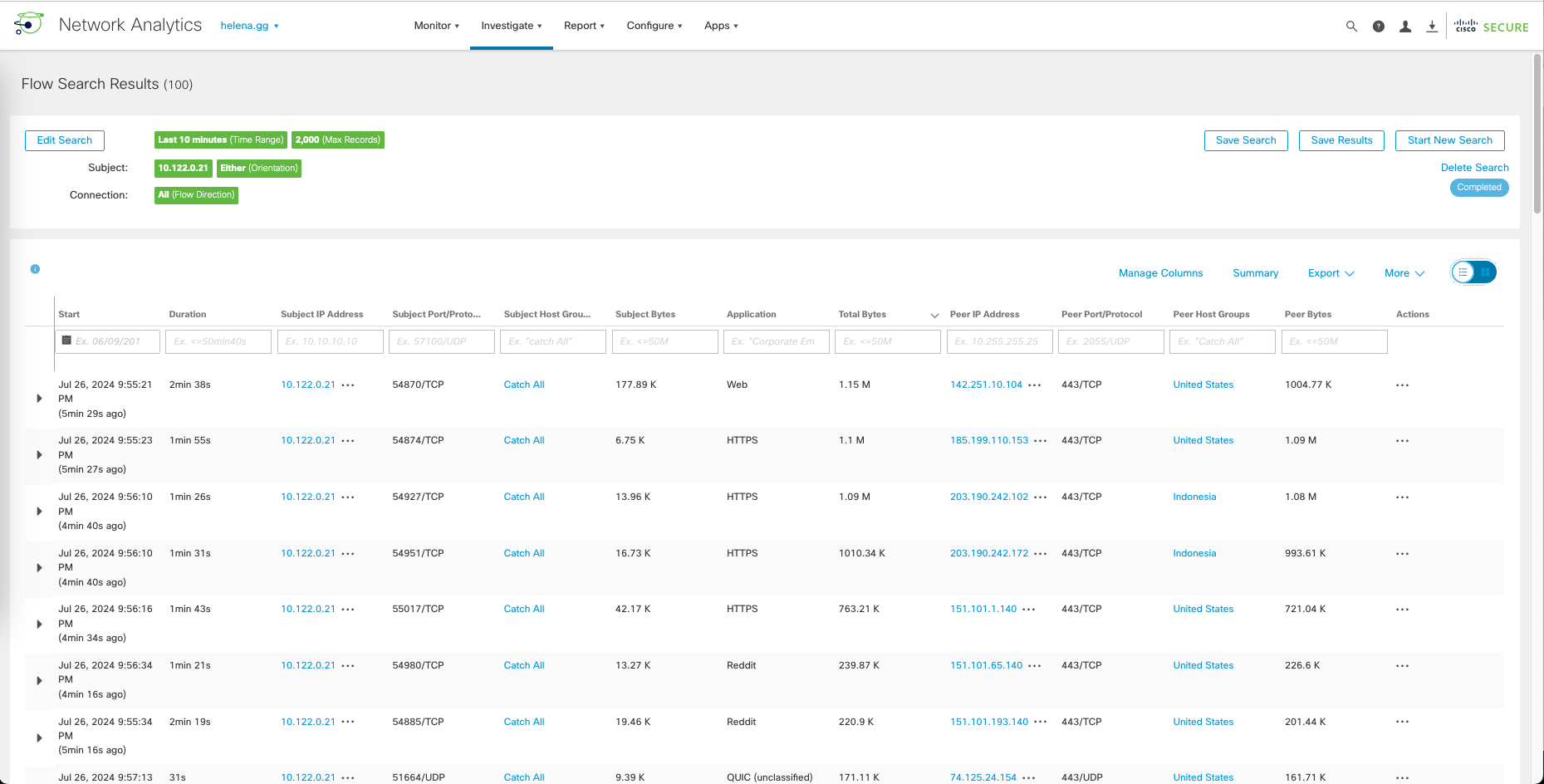Click calendar icon in Start filter field
This screenshot has width=1544, height=784.
(66, 341)
